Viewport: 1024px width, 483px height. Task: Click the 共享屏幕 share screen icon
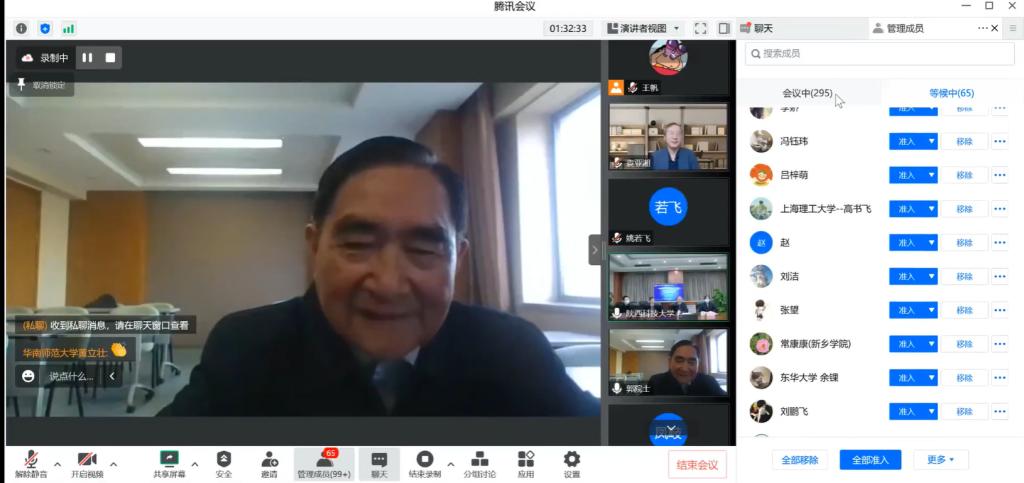click(x=168, y=460)
